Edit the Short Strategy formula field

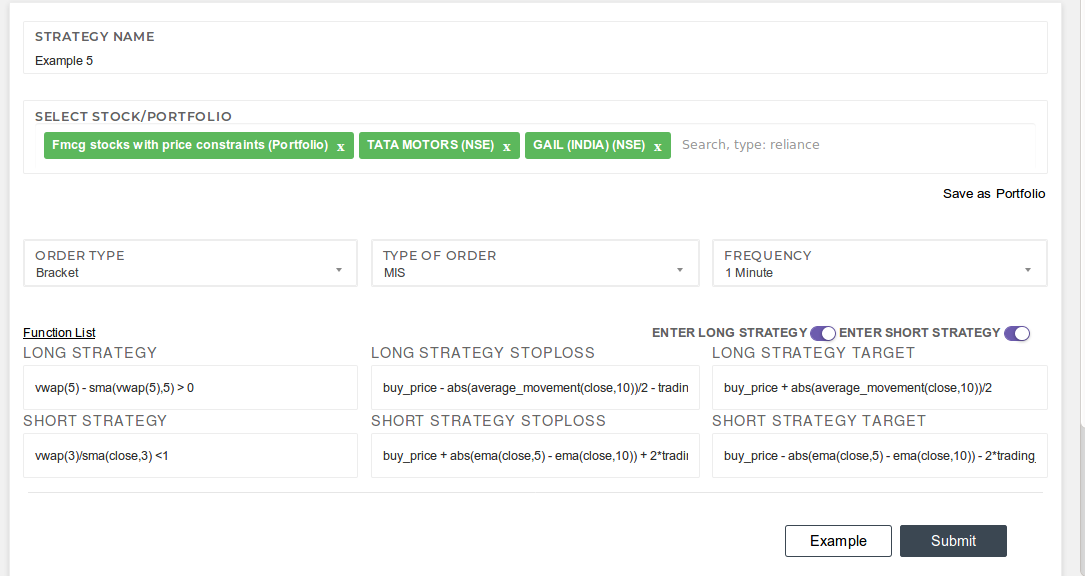coord(190,455)
